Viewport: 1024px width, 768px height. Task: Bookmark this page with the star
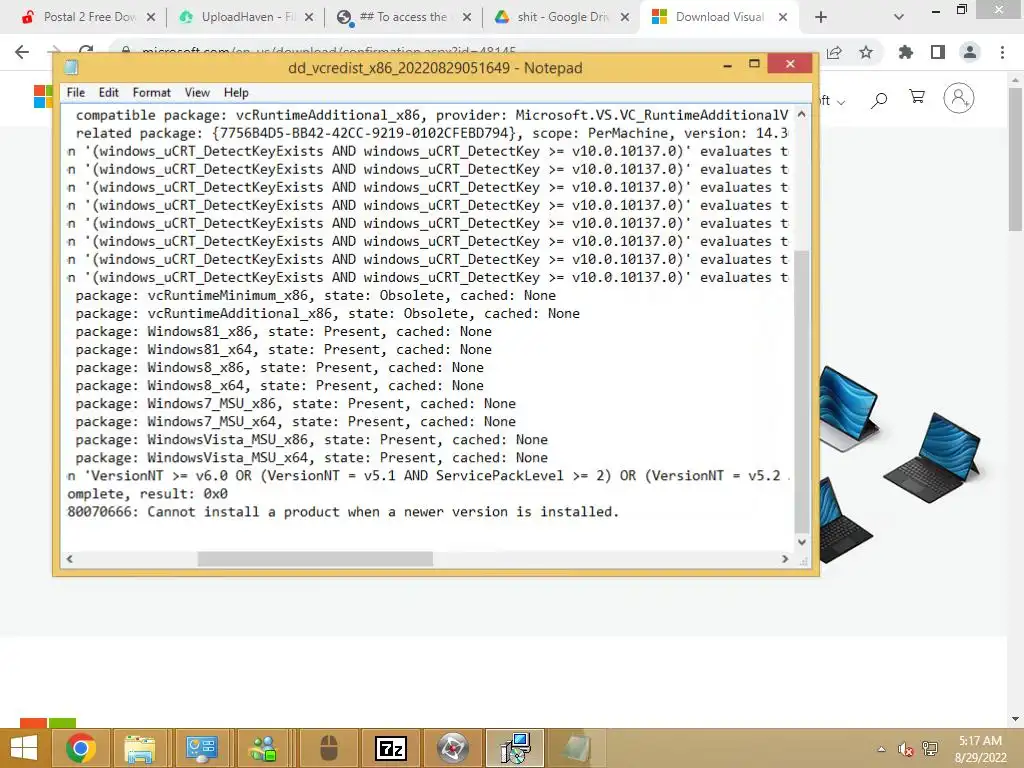866,52
